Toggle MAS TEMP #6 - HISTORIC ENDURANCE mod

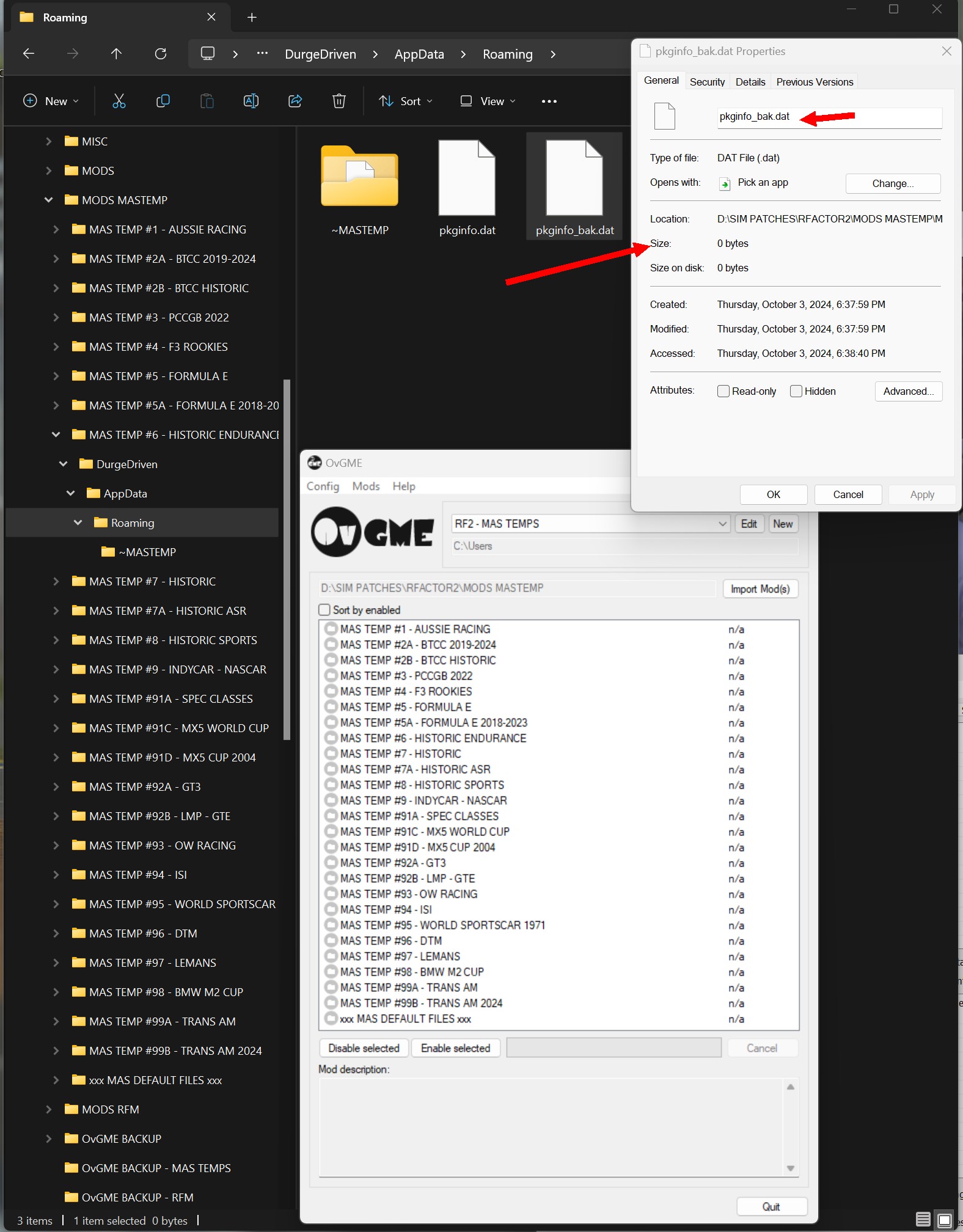(x=331, y=738)
